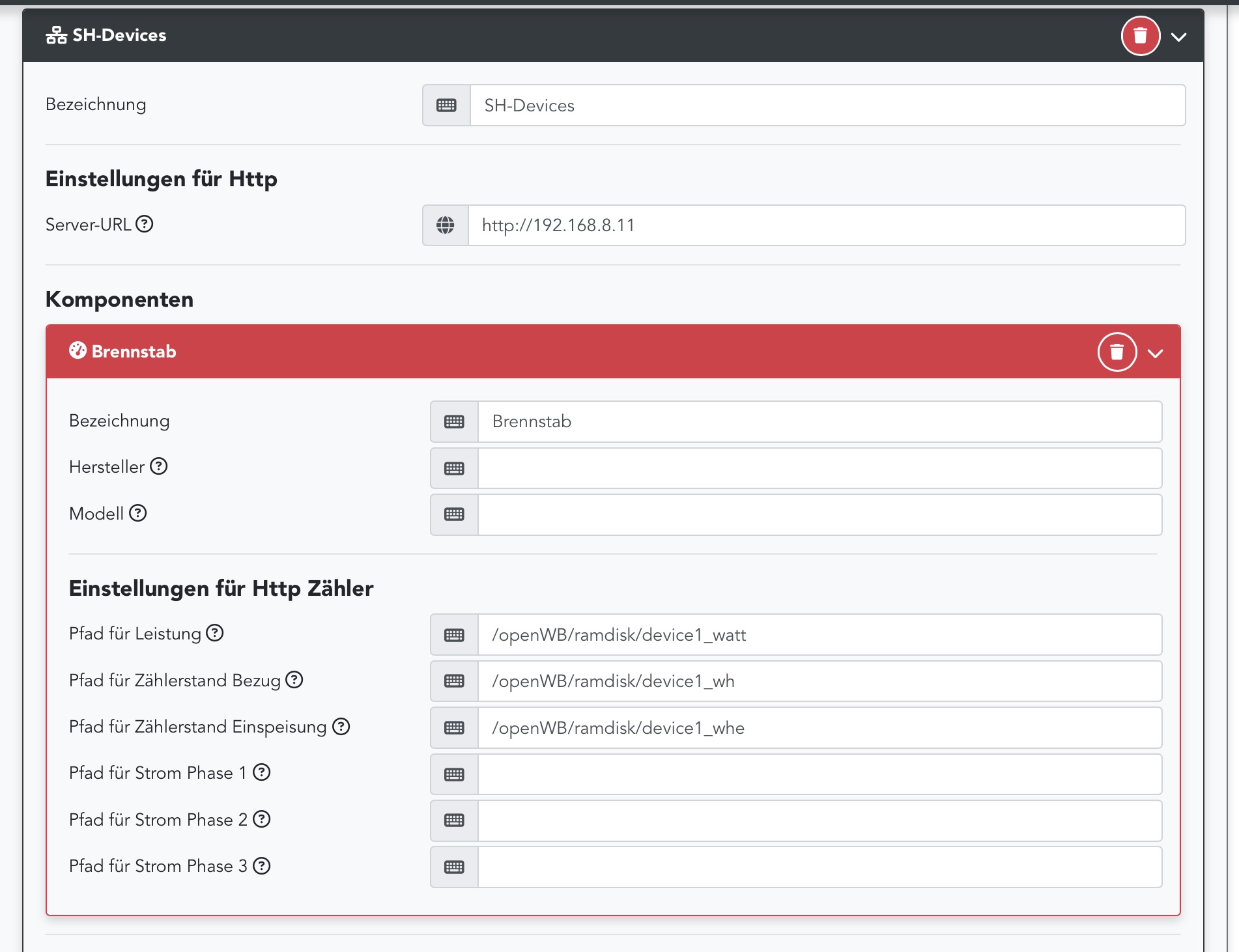Collapse the Brennstab component chevron
This screenshot has width=1239, height=952.
pos(1156,354)
